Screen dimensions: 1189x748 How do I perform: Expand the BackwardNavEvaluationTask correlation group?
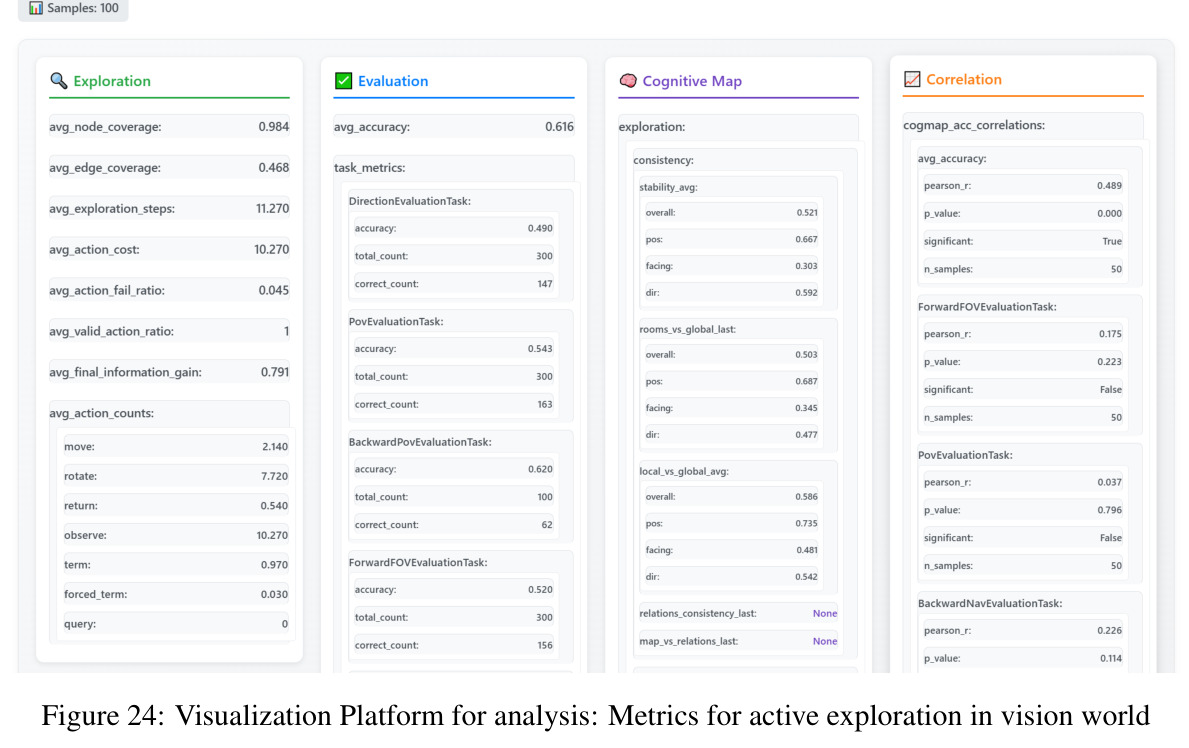990,603
